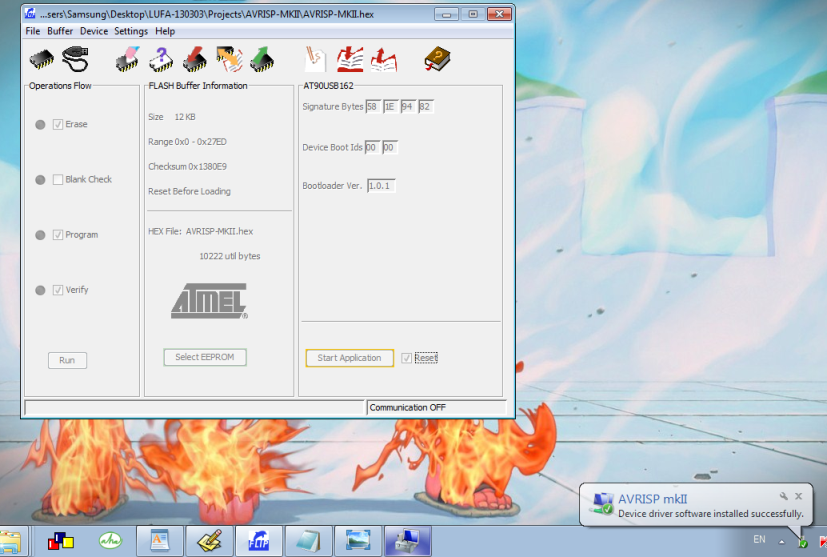Screen dimensions: 827x557
Task: Open the Settings menu
Action: (x=131, y=31)
